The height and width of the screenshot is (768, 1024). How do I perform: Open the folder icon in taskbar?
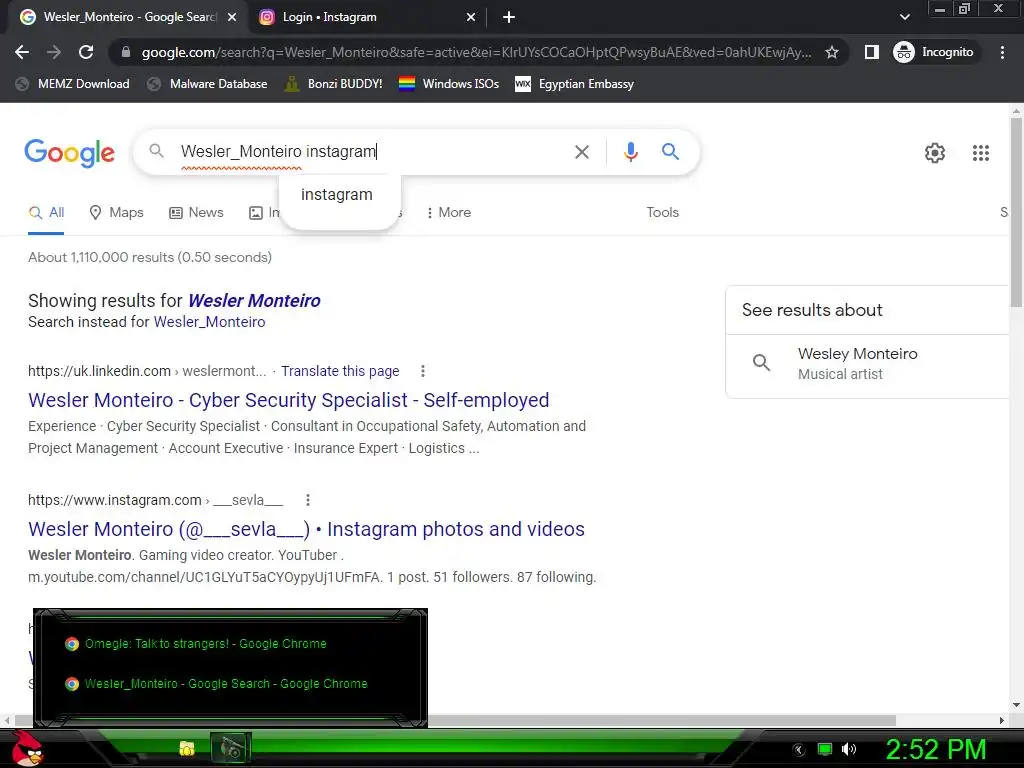(x=187, y=748)
